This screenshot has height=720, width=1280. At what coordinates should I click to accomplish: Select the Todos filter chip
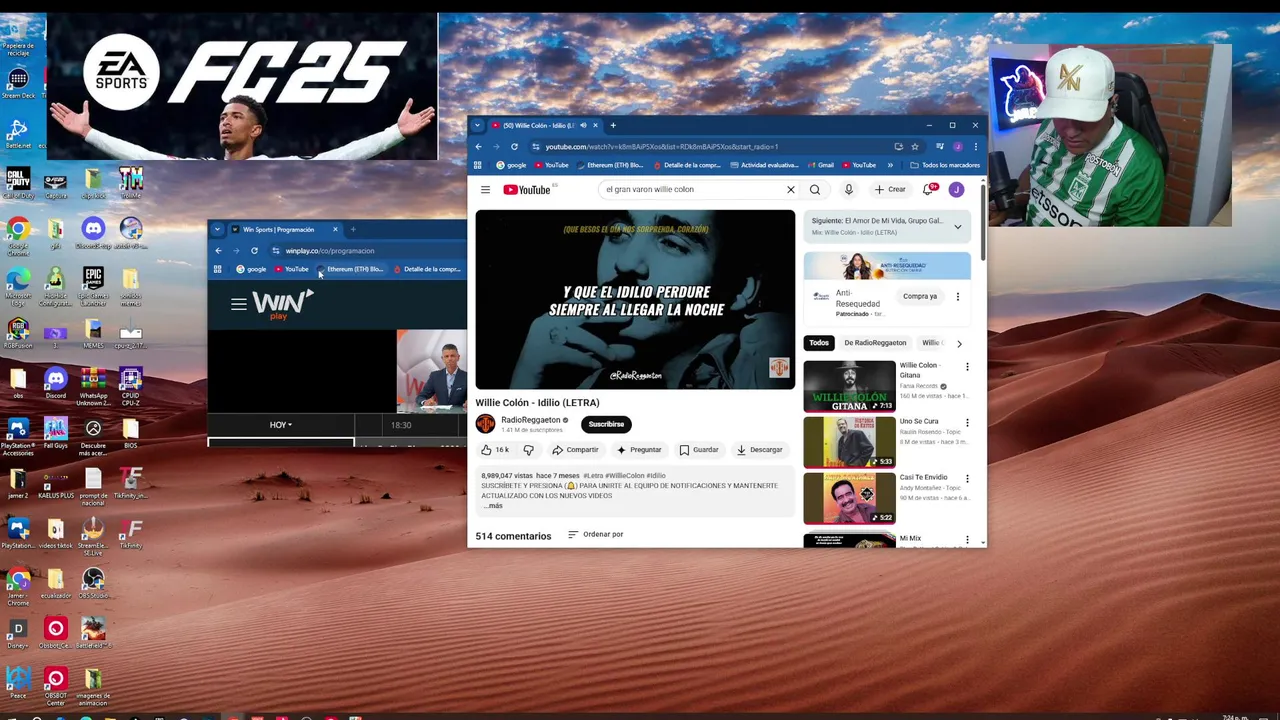coord(819,343)
